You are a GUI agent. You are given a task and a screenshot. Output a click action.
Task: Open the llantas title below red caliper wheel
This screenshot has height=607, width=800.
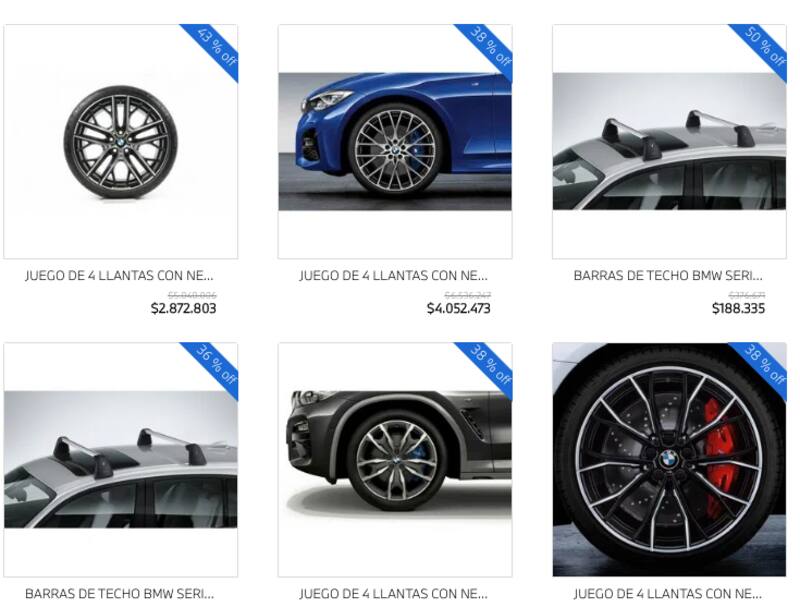click(x=668, y=594)
